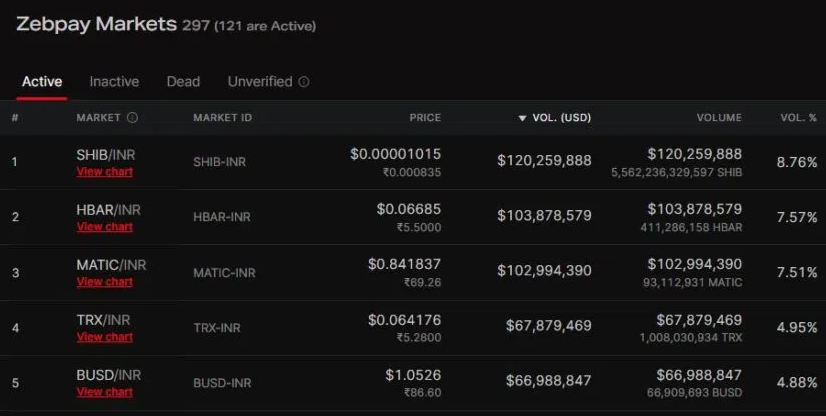Sort by VOL. % column header
Viewport: 826px width, 416px height.
coord(799,117)
